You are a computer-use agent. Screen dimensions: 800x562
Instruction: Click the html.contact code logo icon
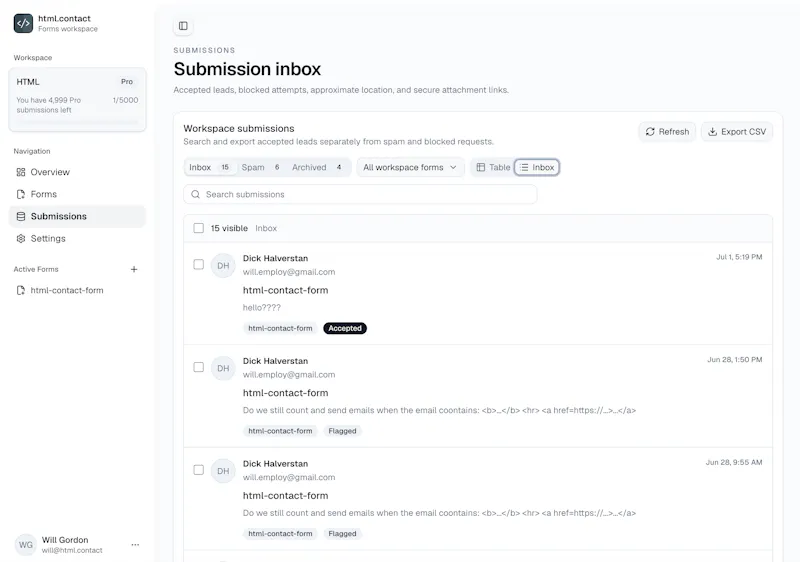click(23, 23)
